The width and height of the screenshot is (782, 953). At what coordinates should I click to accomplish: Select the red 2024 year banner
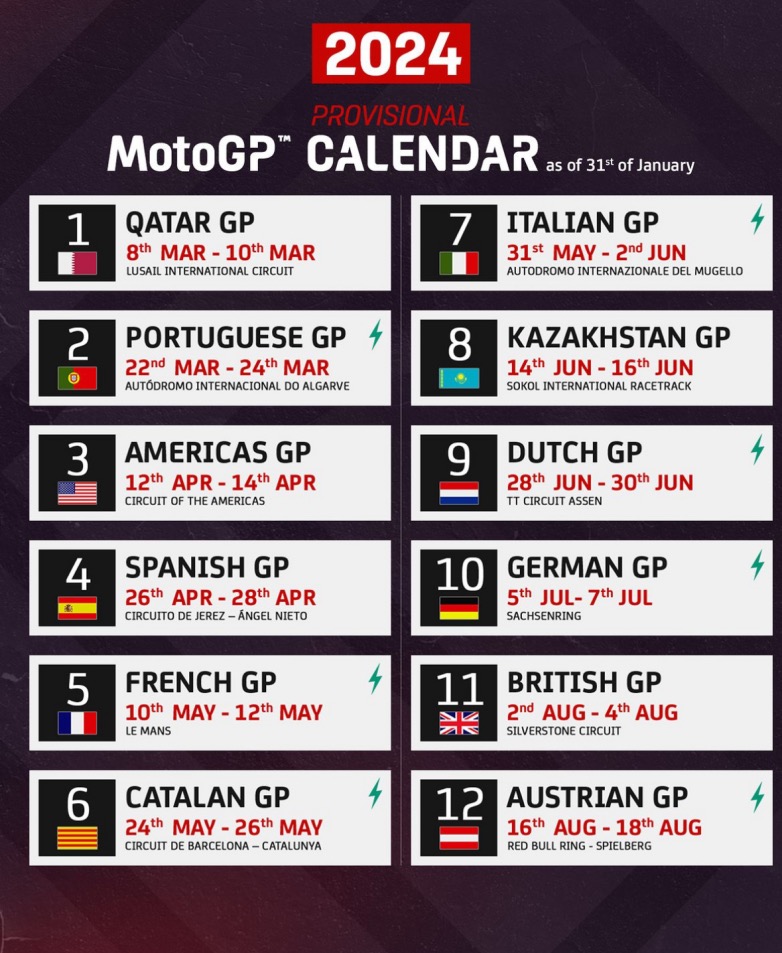pos(391,53)
